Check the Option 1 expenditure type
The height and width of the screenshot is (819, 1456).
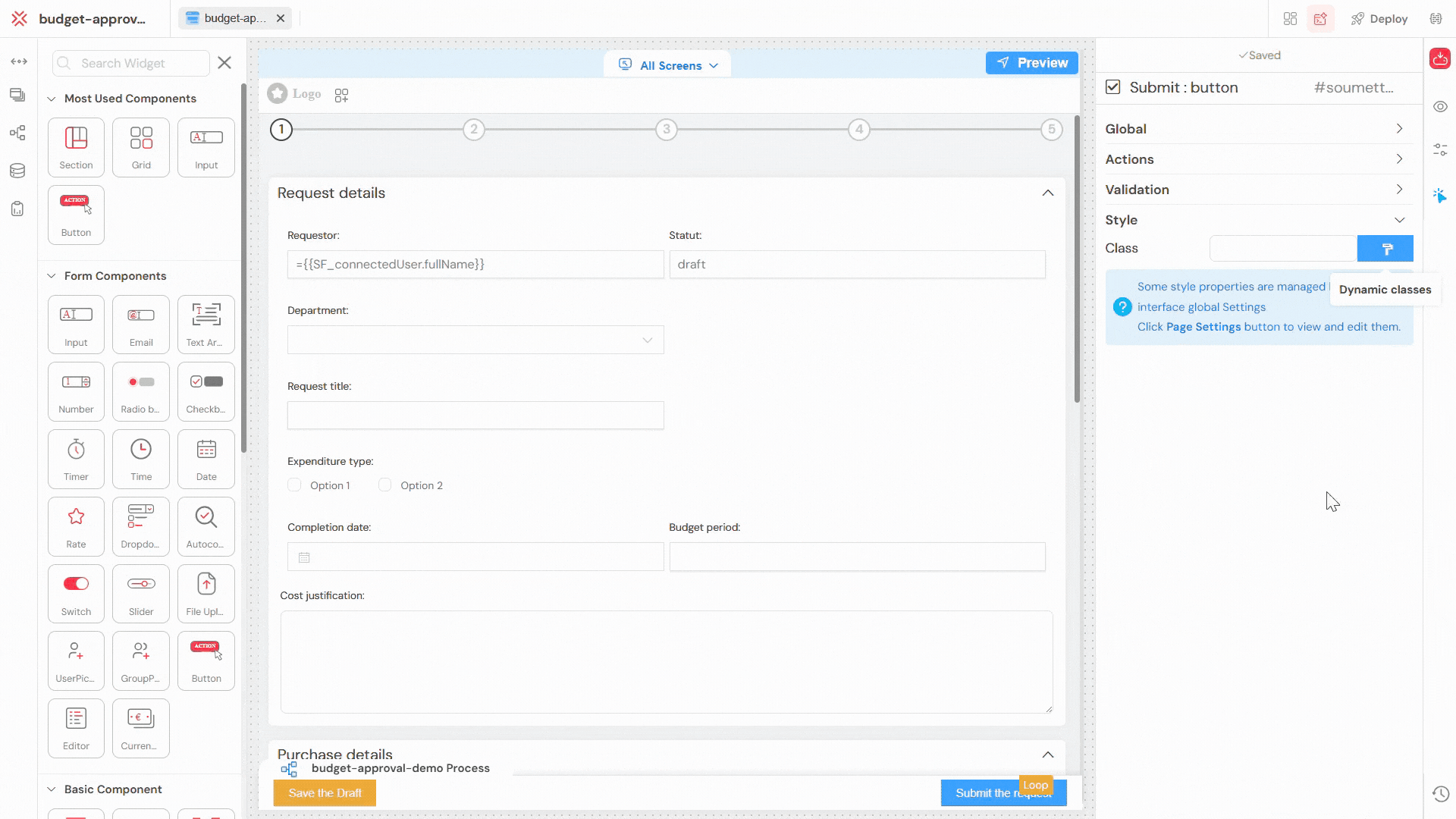tap(294, 485)
